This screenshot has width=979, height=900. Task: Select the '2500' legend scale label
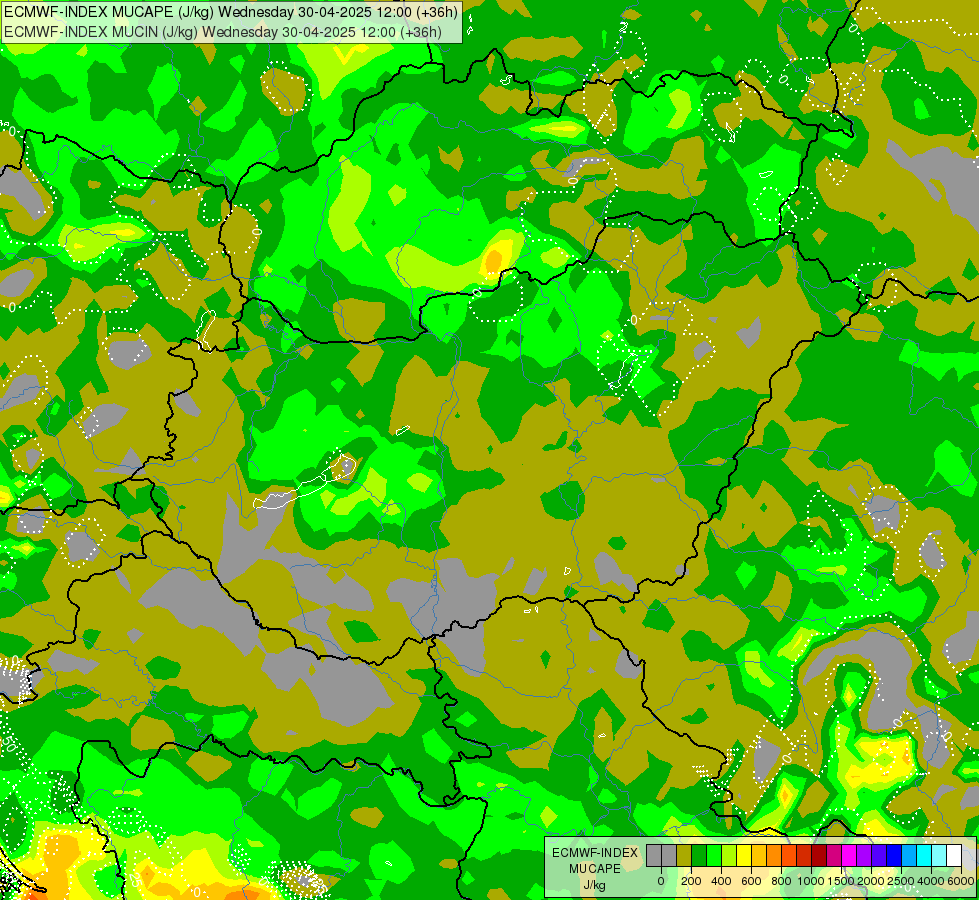tap(900, 881)
